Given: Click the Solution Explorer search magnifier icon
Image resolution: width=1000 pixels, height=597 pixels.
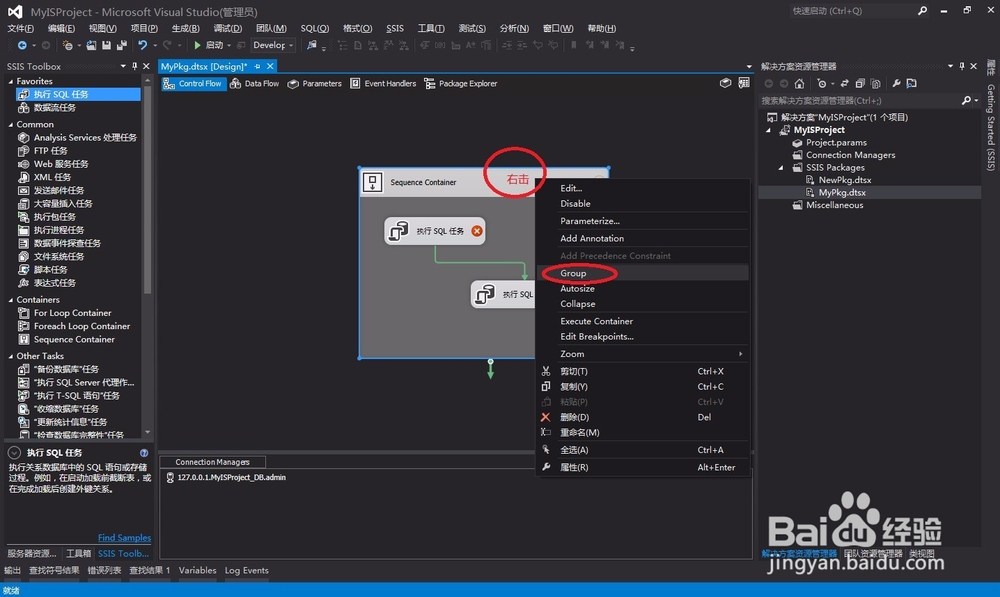Looking at the screenshot, I should tap(966, 100).
